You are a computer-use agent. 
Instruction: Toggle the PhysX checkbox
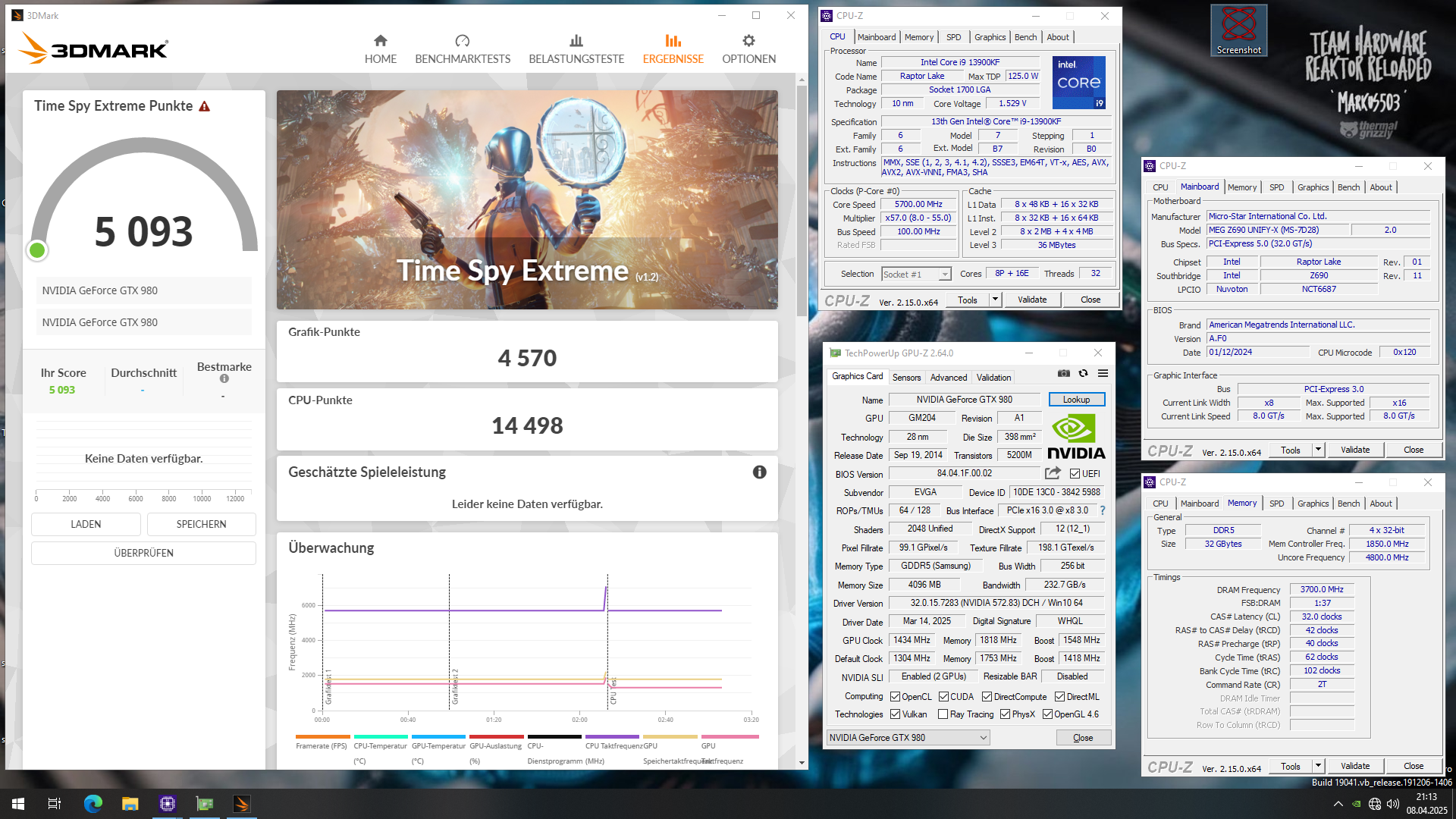[x=1005, y=714]
